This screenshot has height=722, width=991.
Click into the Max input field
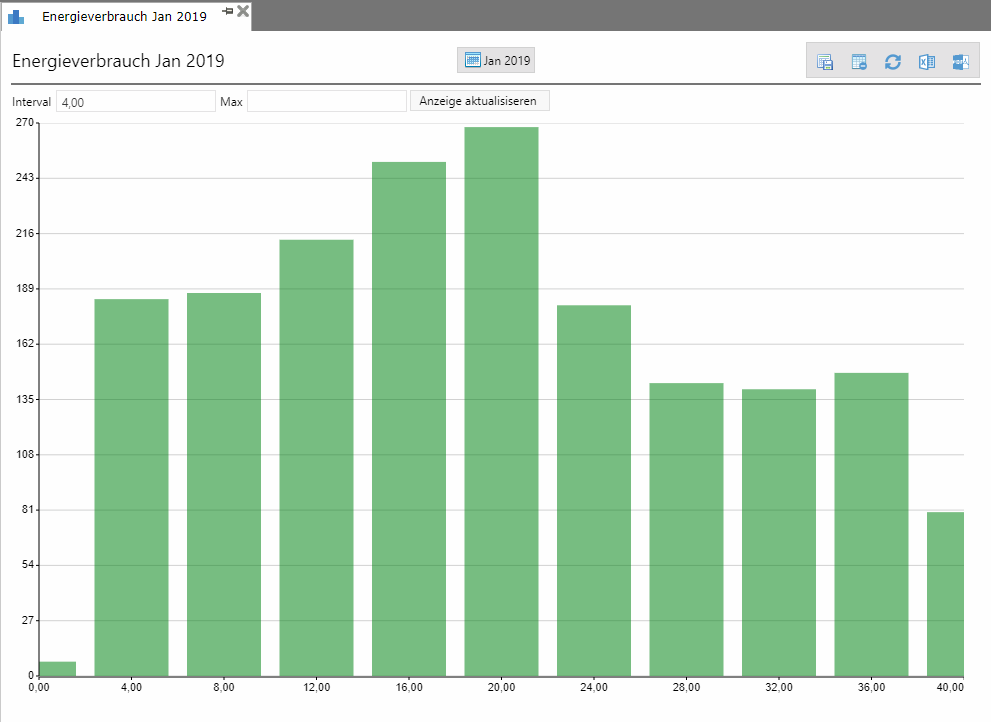tap(326, 101)
